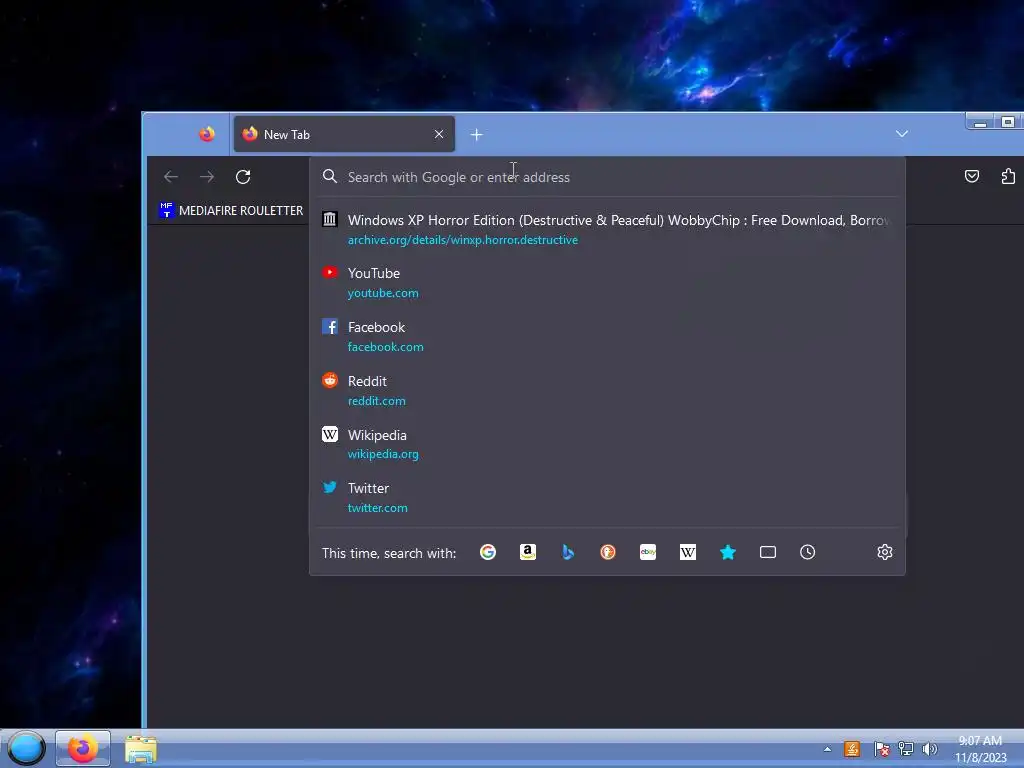Search this time with Wikipedia icon
The height and width of the screenshot is (768, 1024).
688,552
